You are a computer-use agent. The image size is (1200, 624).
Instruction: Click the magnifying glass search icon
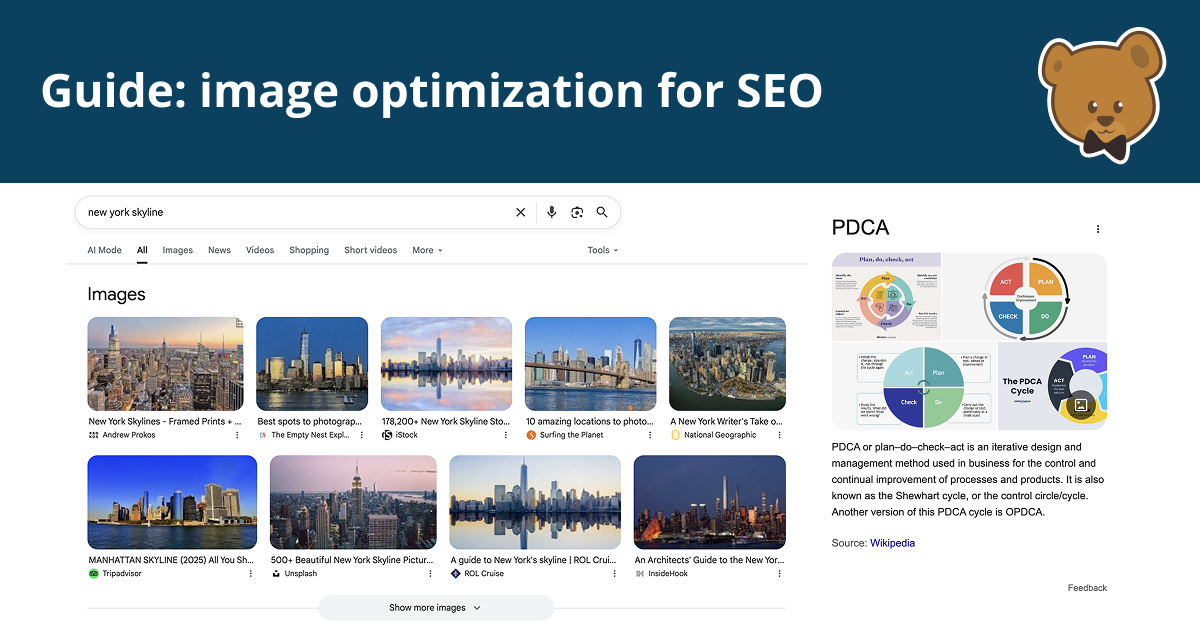point(602,212)
